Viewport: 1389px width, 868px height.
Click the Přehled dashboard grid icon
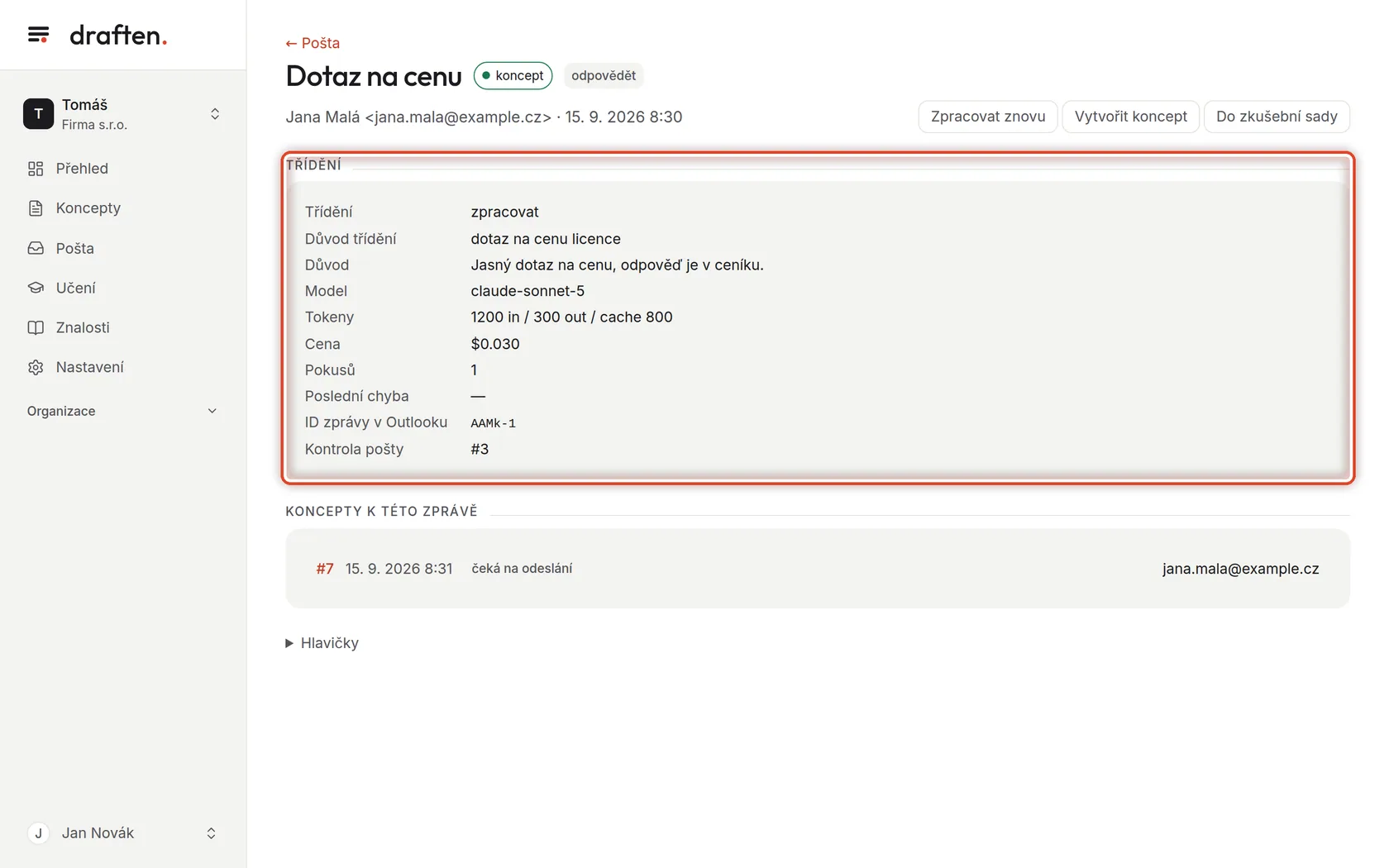36,169
